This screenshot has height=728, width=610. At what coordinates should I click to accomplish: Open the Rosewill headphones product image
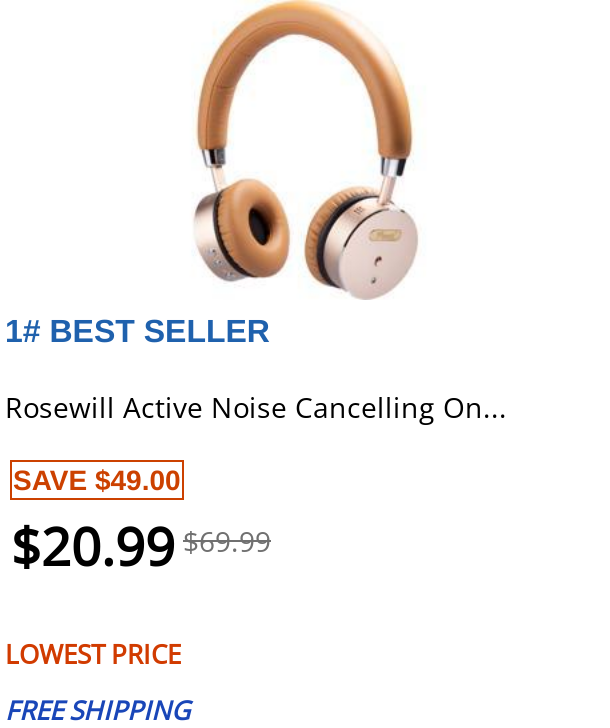305,150
